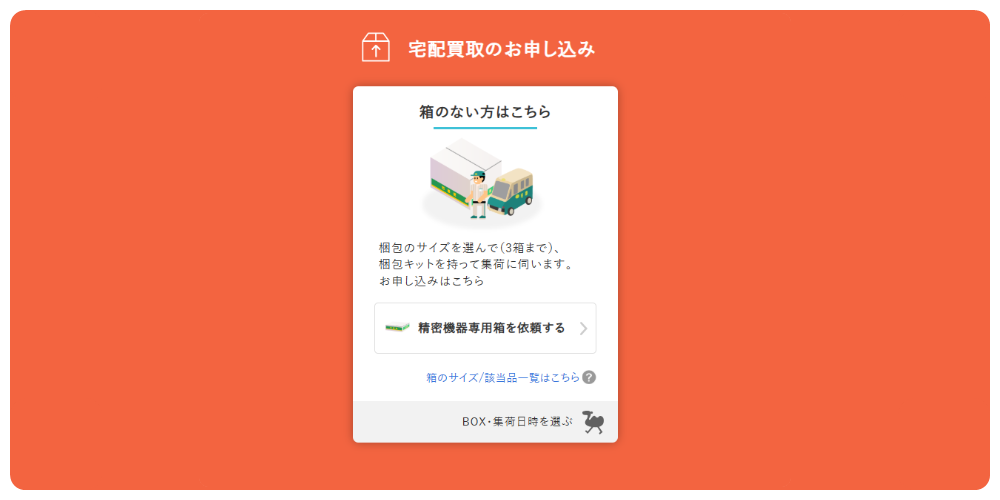
Task: Click the green delivery truck in the illustration
Action: click(511, 192)
